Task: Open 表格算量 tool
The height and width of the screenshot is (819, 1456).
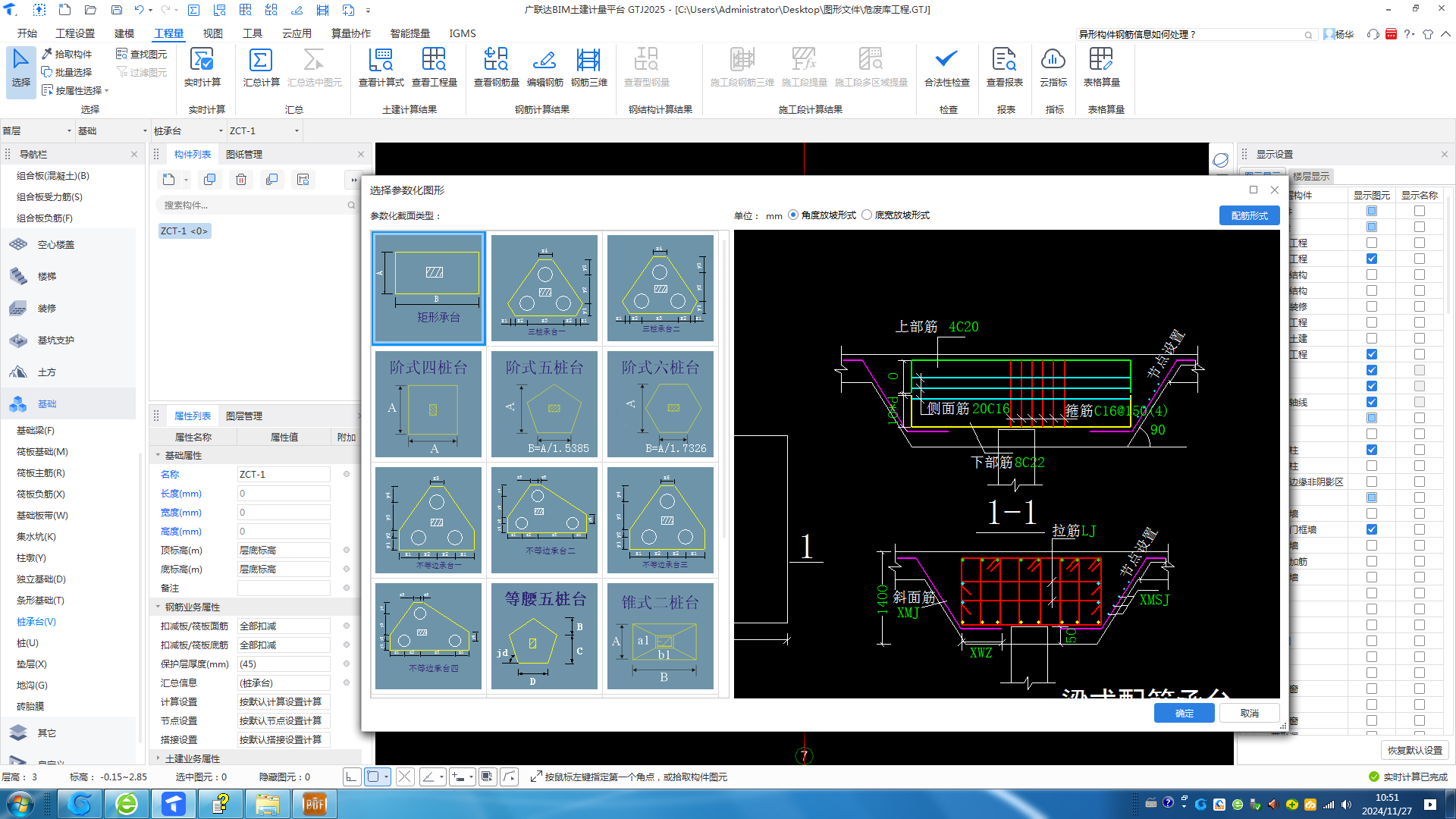Action: 1101,67
